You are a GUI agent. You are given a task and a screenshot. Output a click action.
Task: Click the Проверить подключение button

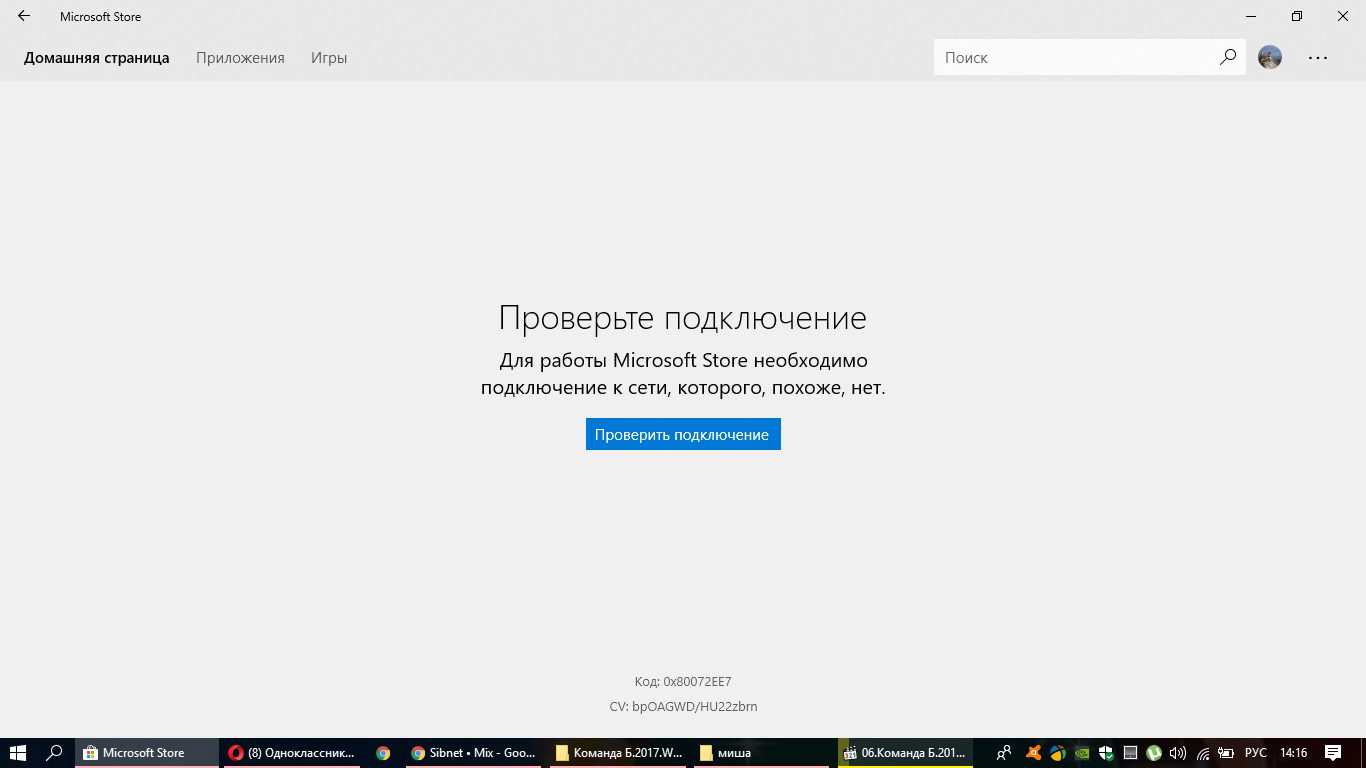point(683,434)
